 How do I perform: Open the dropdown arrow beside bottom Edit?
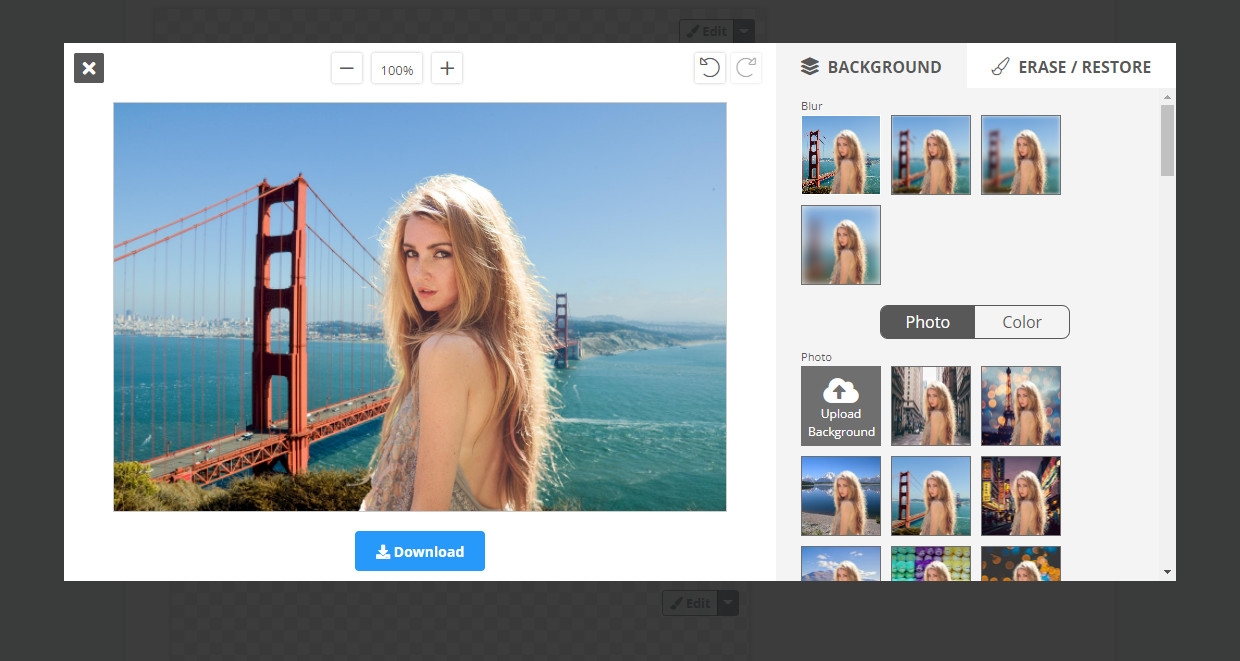(x=728, y=603)
